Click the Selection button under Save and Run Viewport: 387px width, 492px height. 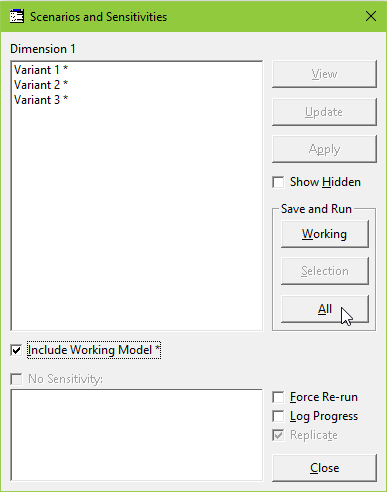click(325, 271)
